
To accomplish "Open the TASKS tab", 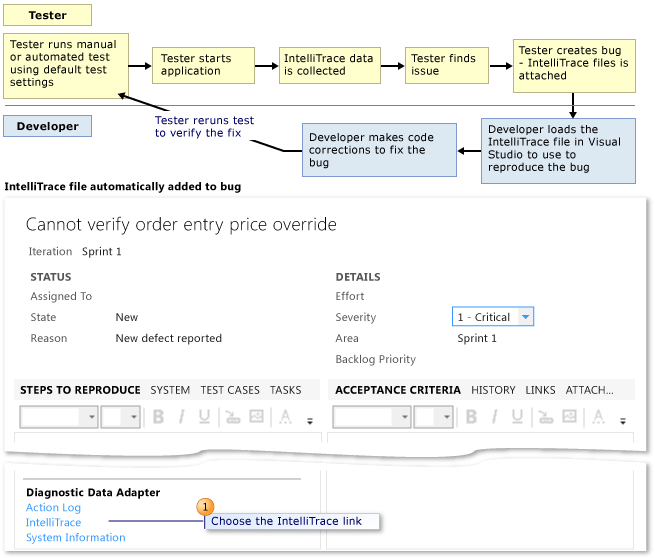I will [x=285, y=390].
